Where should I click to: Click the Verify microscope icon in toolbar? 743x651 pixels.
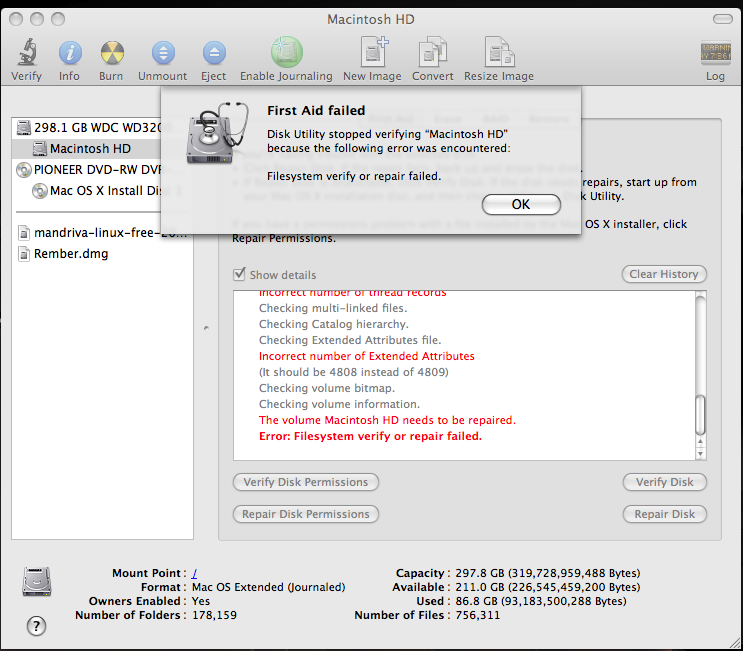pos(27,52)
